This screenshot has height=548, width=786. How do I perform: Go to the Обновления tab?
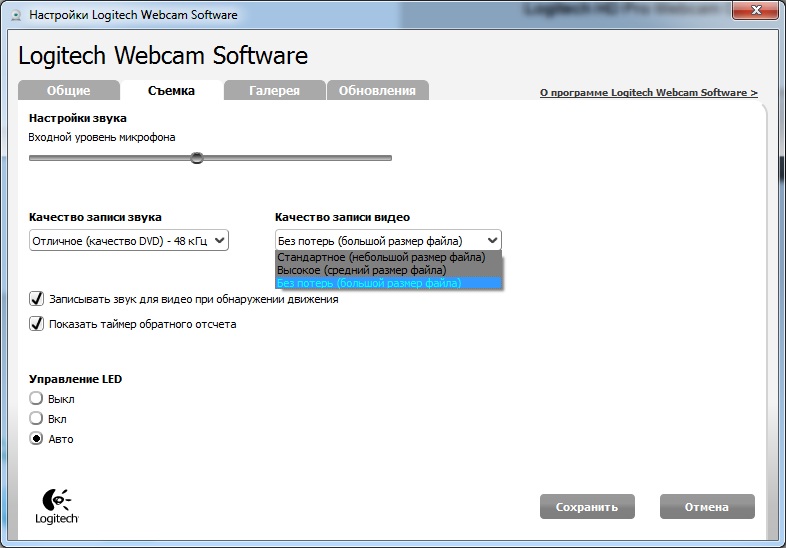377,91
